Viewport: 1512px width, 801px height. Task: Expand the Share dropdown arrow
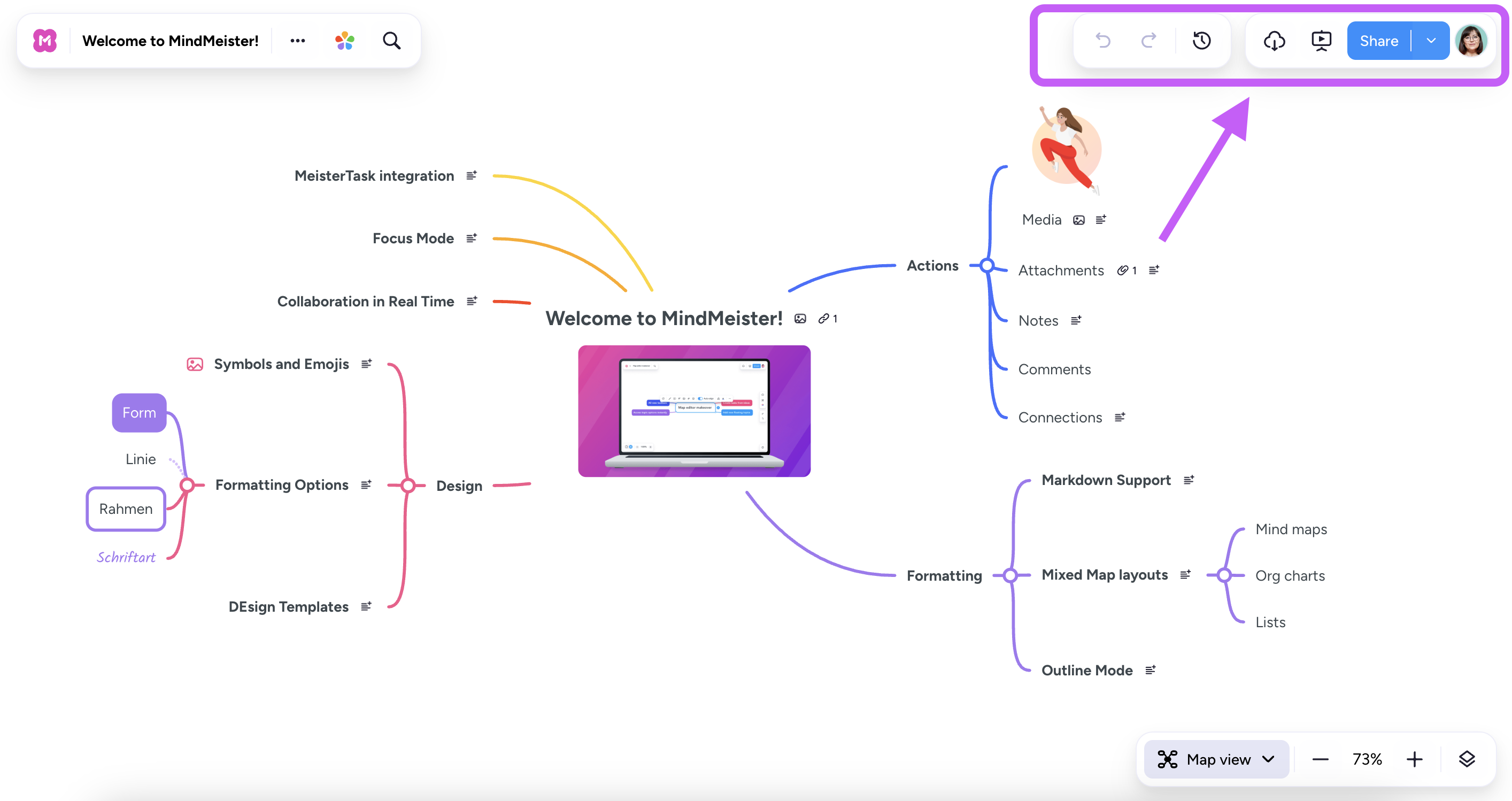coord(1431,41)
